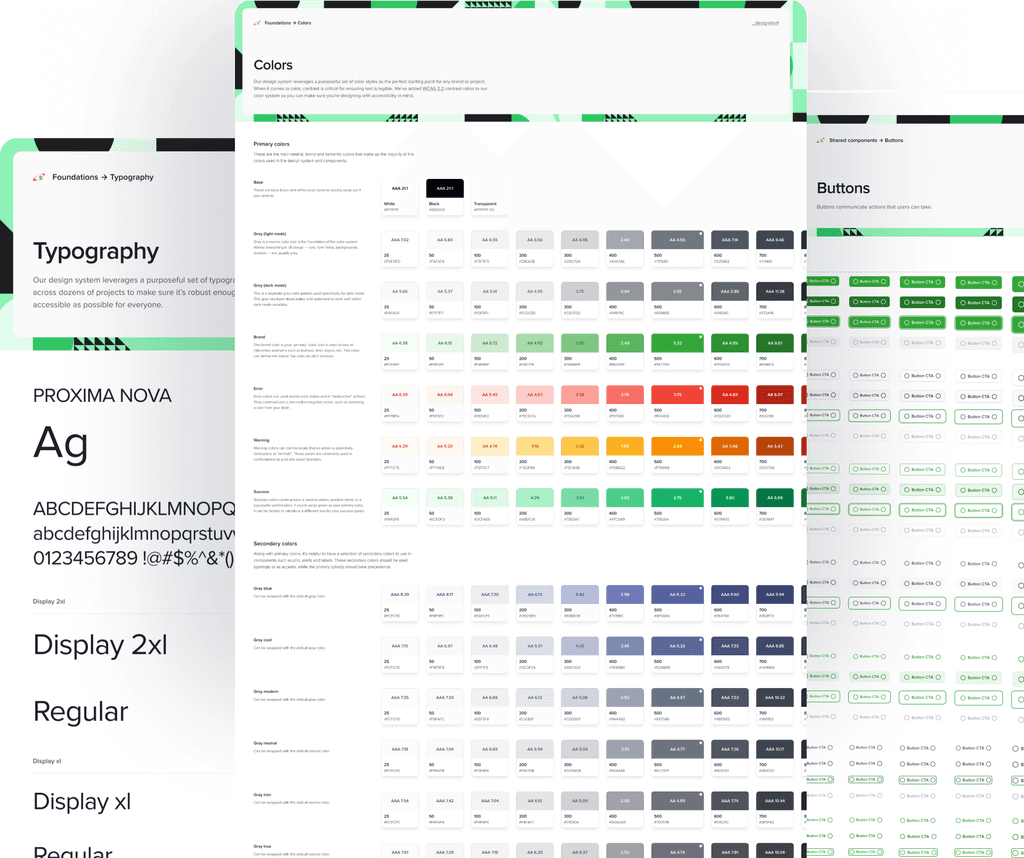Choose the Success 200 mint swatch
Image resolution: width=1024 pixels, height=858 pixels.
tap(535, 506)
